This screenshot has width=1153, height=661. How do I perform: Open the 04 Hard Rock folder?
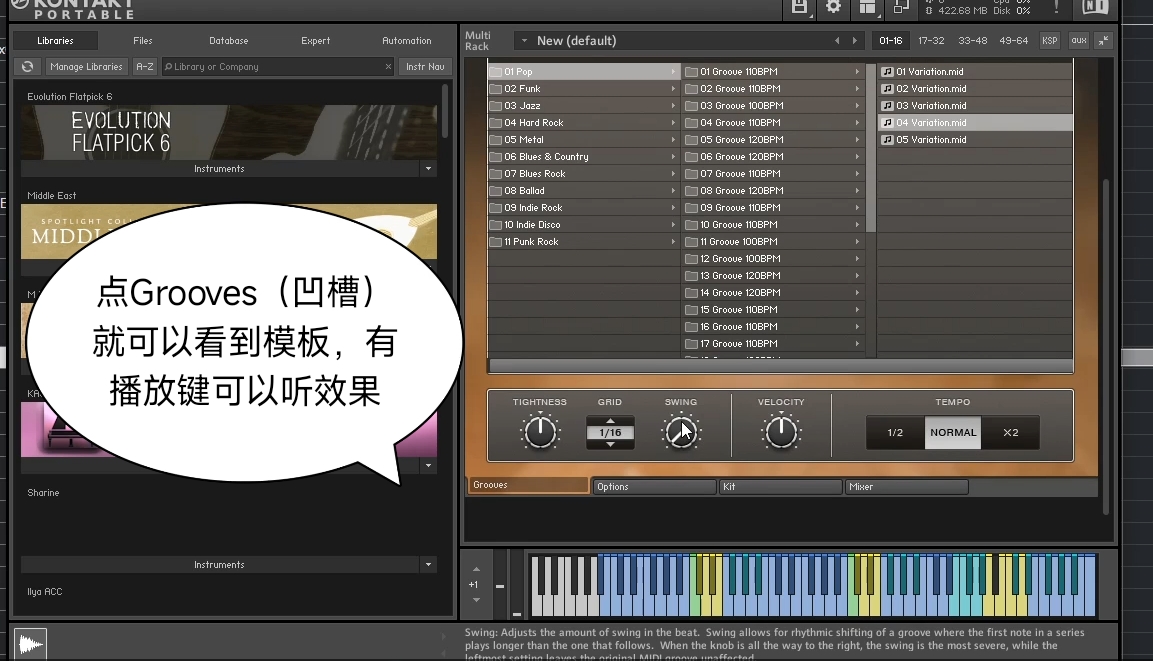(584, 122)
